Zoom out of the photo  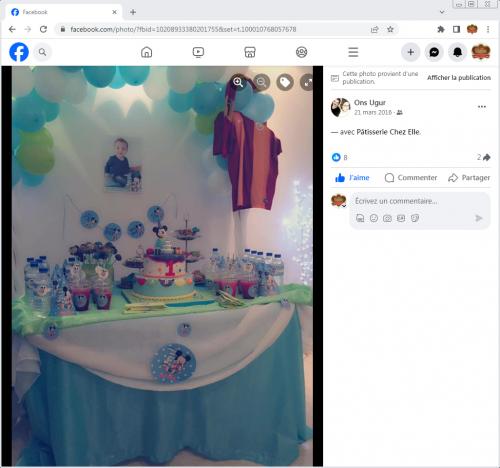[262, 82]
